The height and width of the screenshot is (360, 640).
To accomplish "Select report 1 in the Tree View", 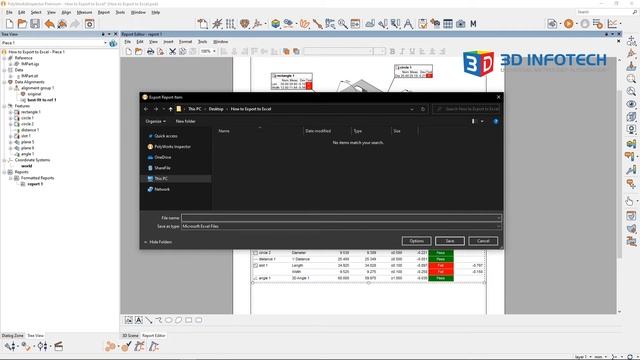I will [35, 184].
